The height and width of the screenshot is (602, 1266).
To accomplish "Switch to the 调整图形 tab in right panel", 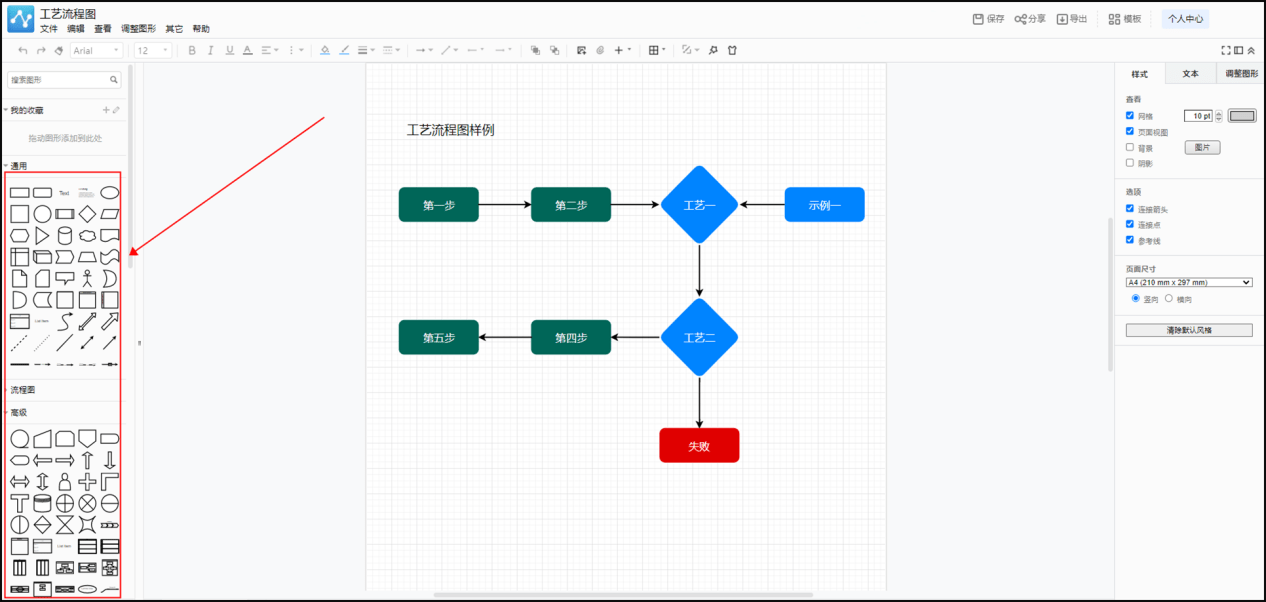I will click(x=1241, y=74).
